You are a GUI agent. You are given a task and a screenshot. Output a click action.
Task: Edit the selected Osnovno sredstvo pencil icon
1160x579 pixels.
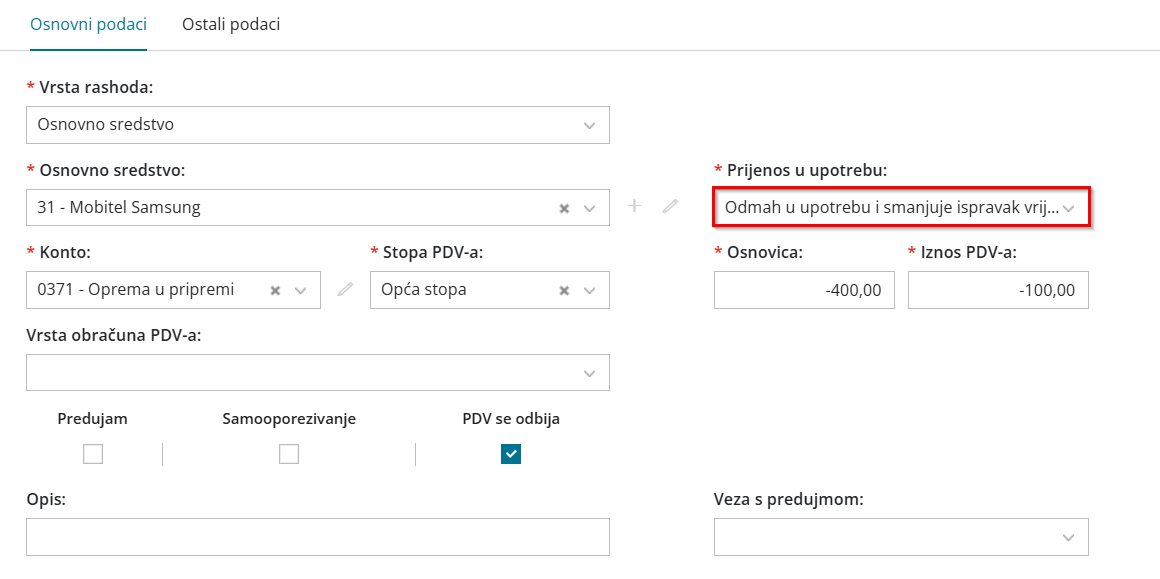pos(670,206)
